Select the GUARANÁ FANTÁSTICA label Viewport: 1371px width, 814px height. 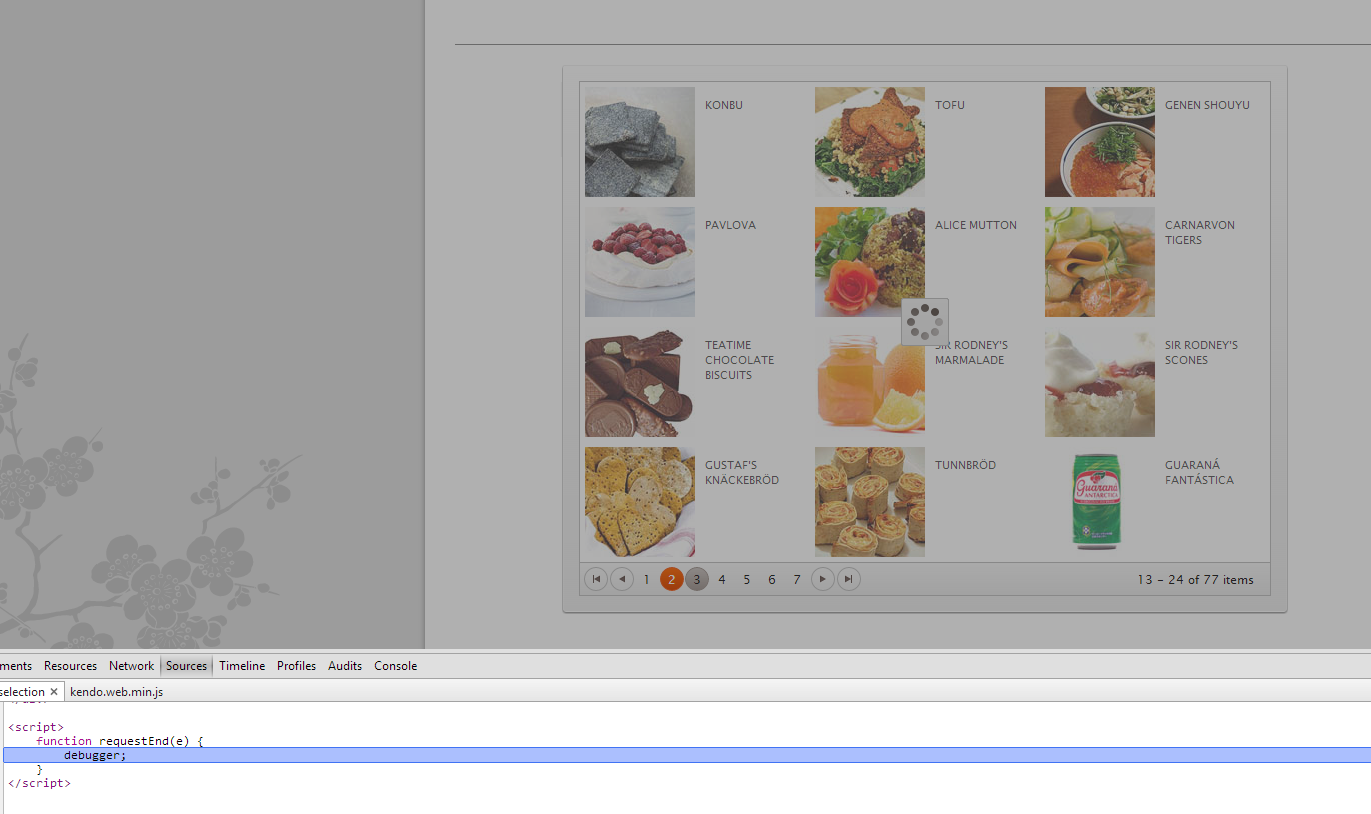coord(1199,472)
